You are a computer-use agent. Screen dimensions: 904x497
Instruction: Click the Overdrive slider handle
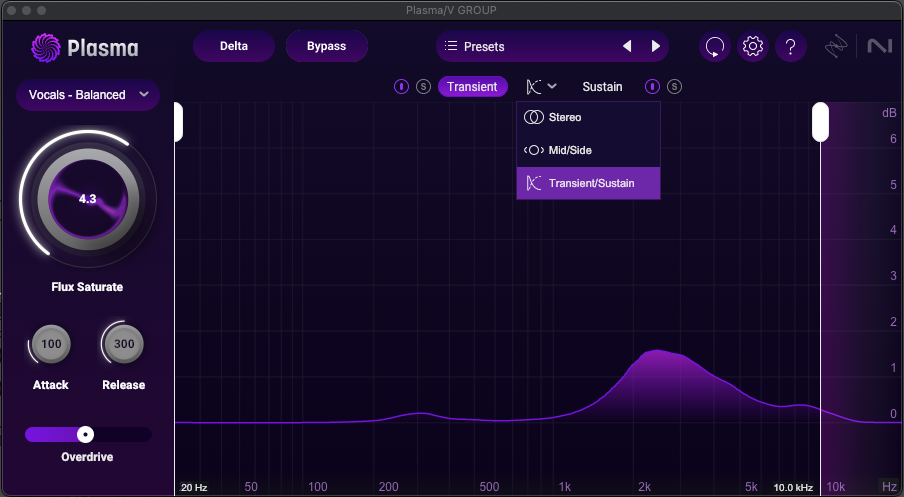pos(85,434)
